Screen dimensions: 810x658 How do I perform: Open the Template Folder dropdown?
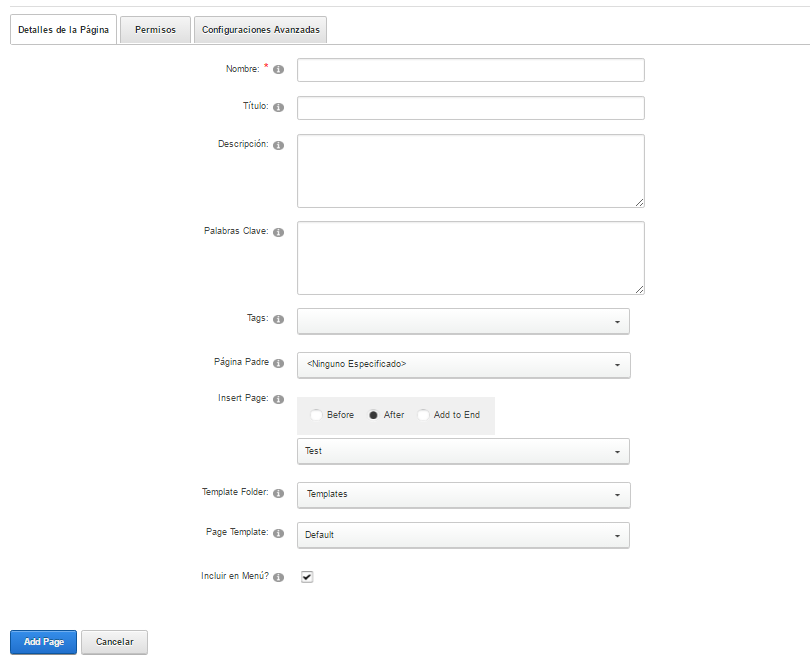(464, 495)
